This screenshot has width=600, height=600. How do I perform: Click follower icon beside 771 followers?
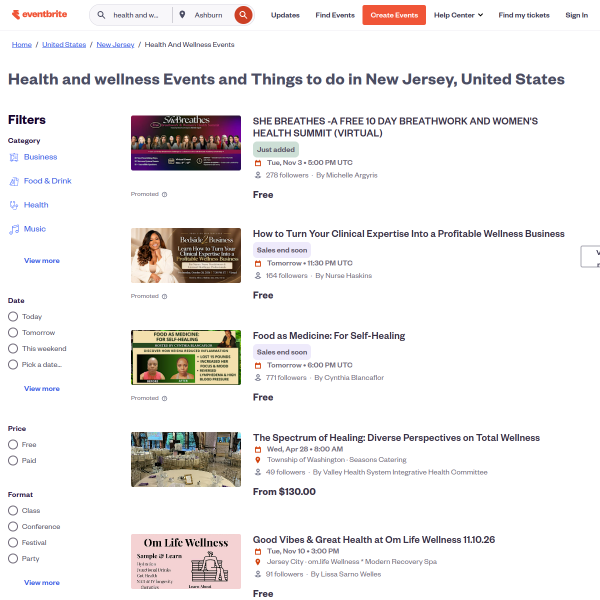point(258,378)
